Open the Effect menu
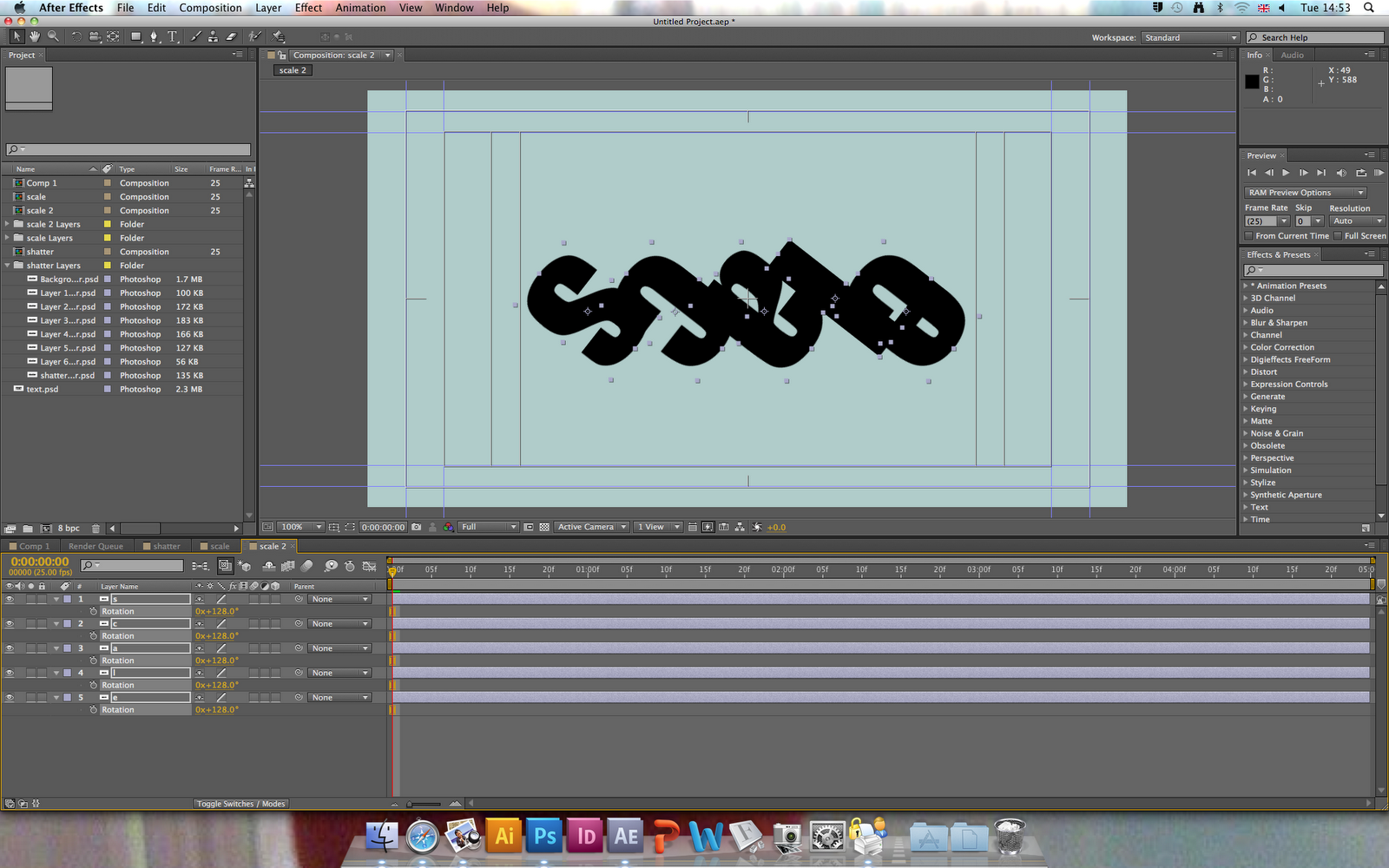Screen dimensions: 1389x868 coord(308,8)
